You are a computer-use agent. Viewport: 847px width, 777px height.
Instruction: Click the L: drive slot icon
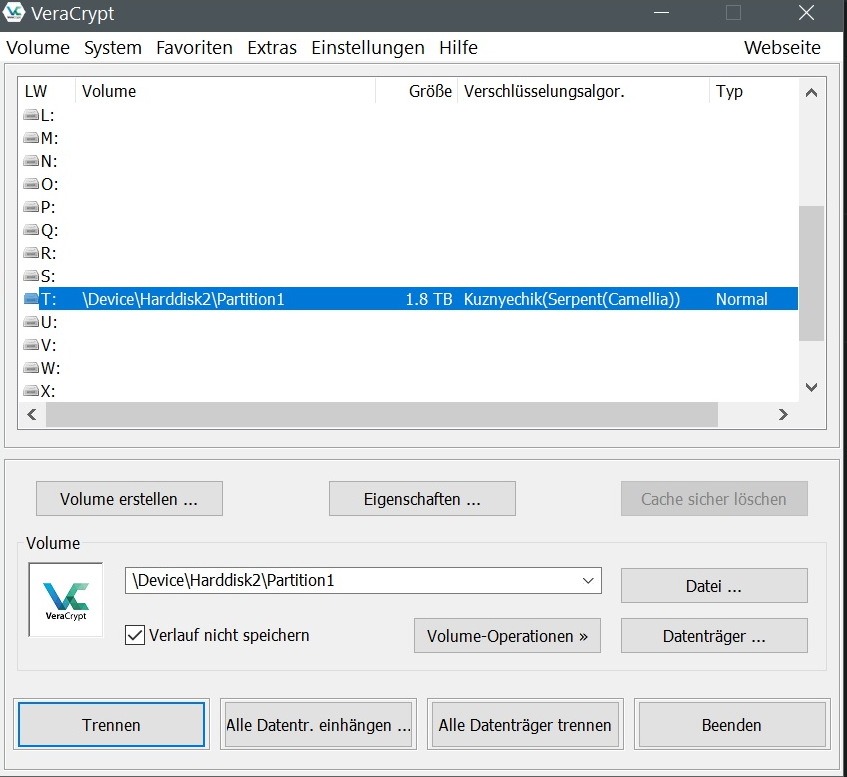click(31, 115)
